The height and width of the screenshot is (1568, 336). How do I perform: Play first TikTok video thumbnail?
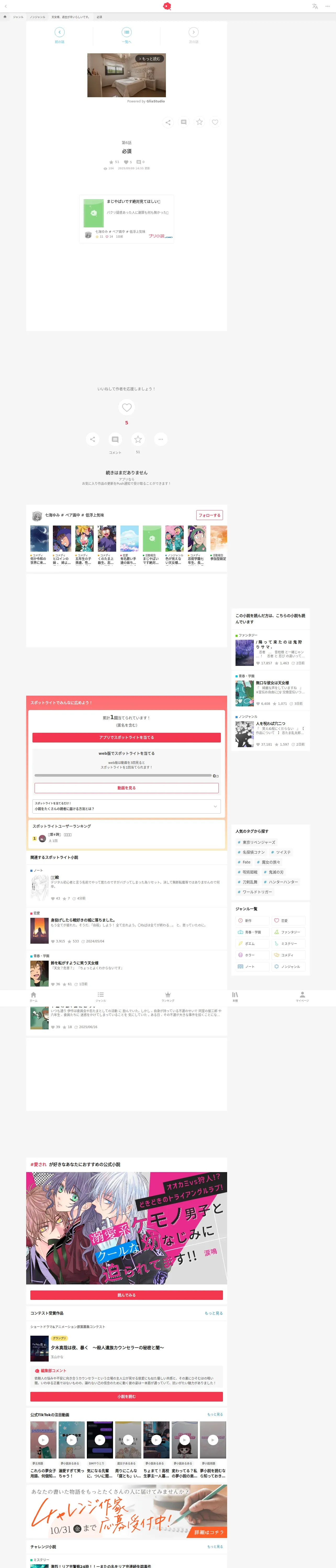(43, 1440)
